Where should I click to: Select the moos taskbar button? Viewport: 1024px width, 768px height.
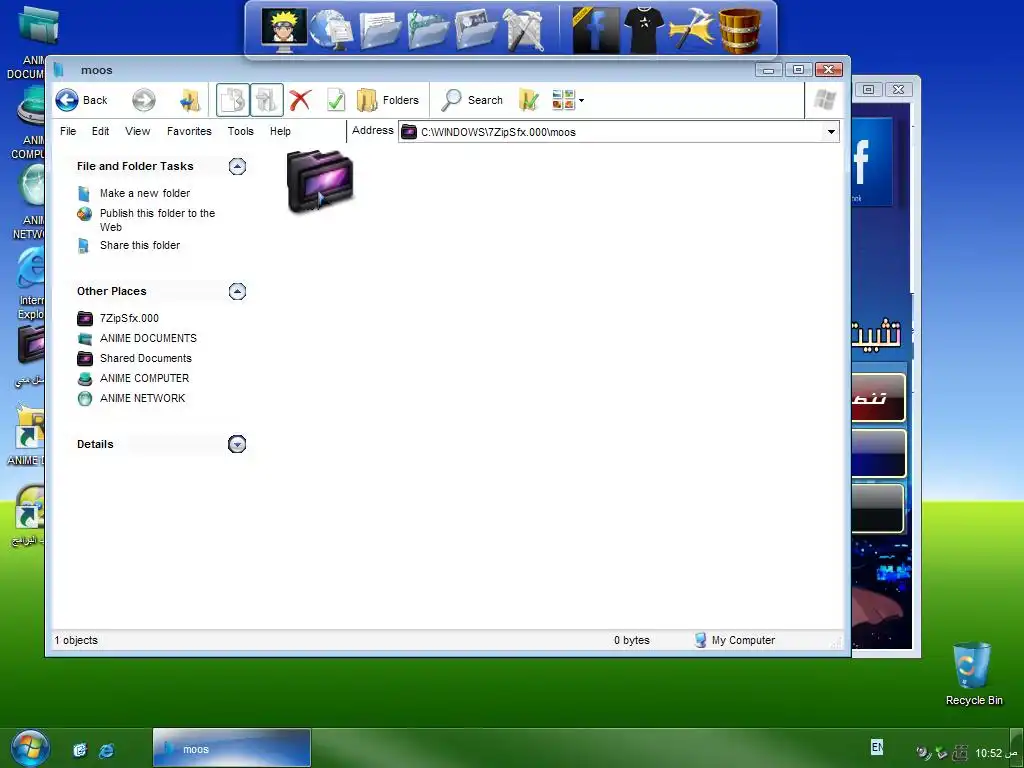tap(232, 748)
